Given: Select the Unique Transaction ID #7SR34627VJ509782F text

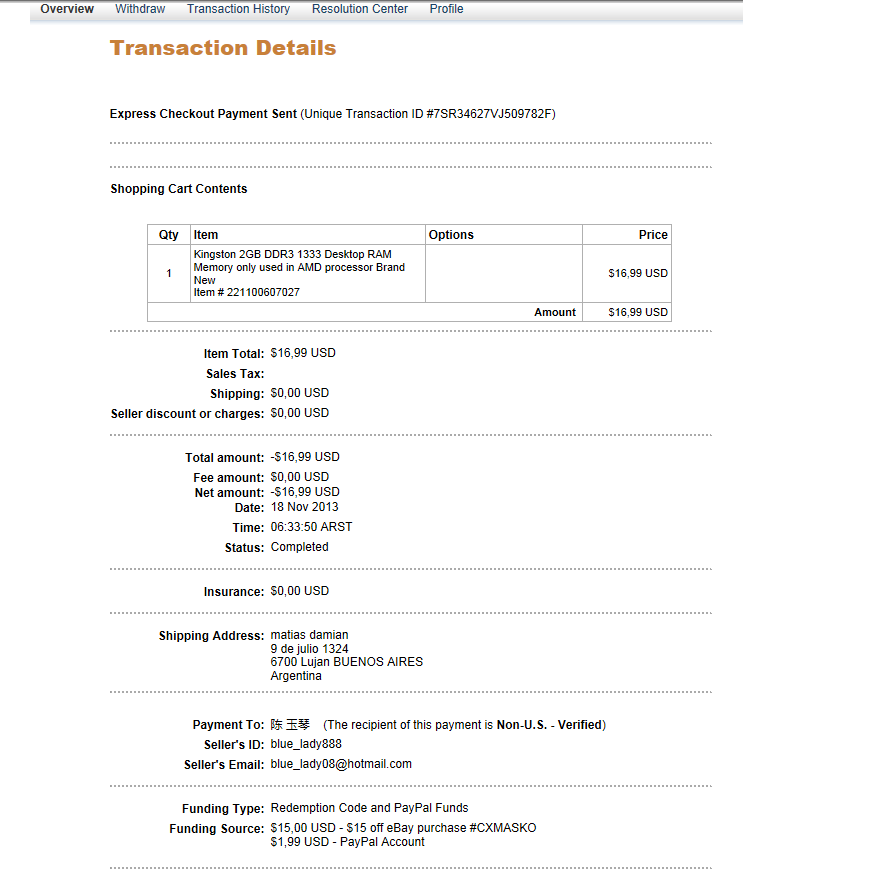Looking at the screenshot, I should point(428,114).
